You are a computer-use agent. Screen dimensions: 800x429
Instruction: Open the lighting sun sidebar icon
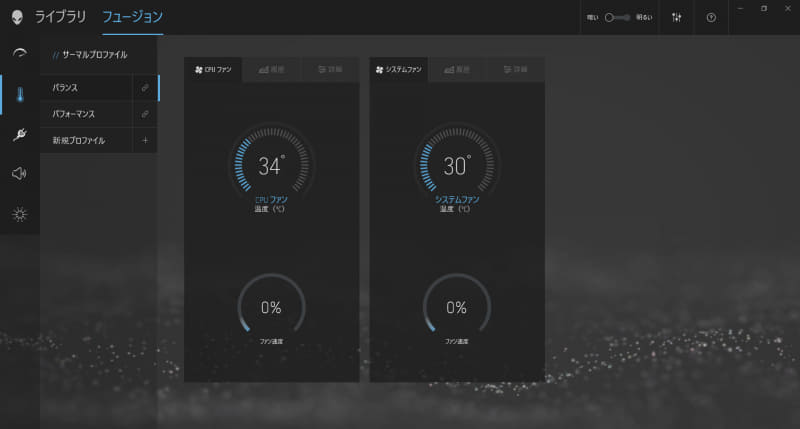[x=19, y=214]
